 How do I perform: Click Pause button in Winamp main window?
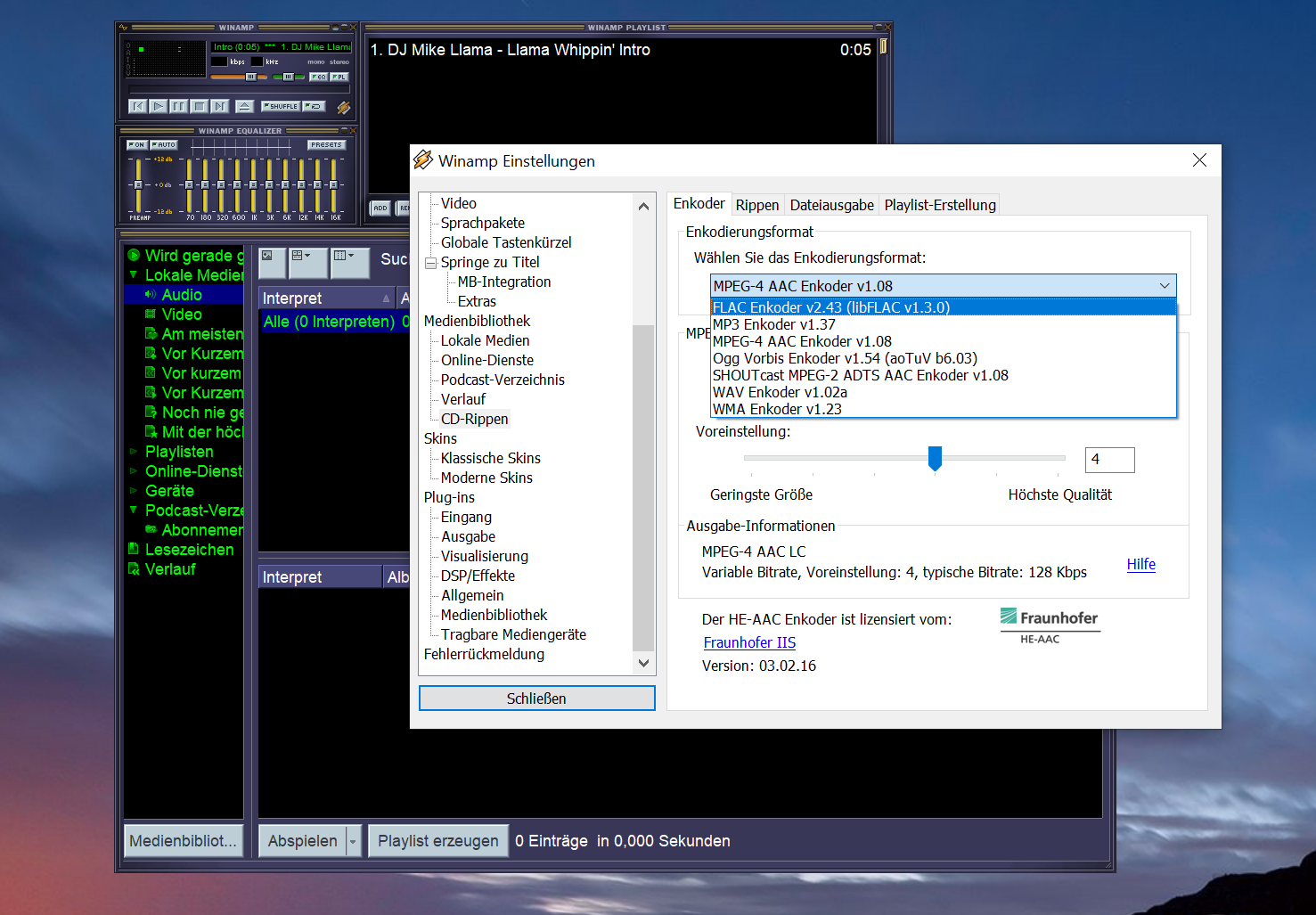179,106
